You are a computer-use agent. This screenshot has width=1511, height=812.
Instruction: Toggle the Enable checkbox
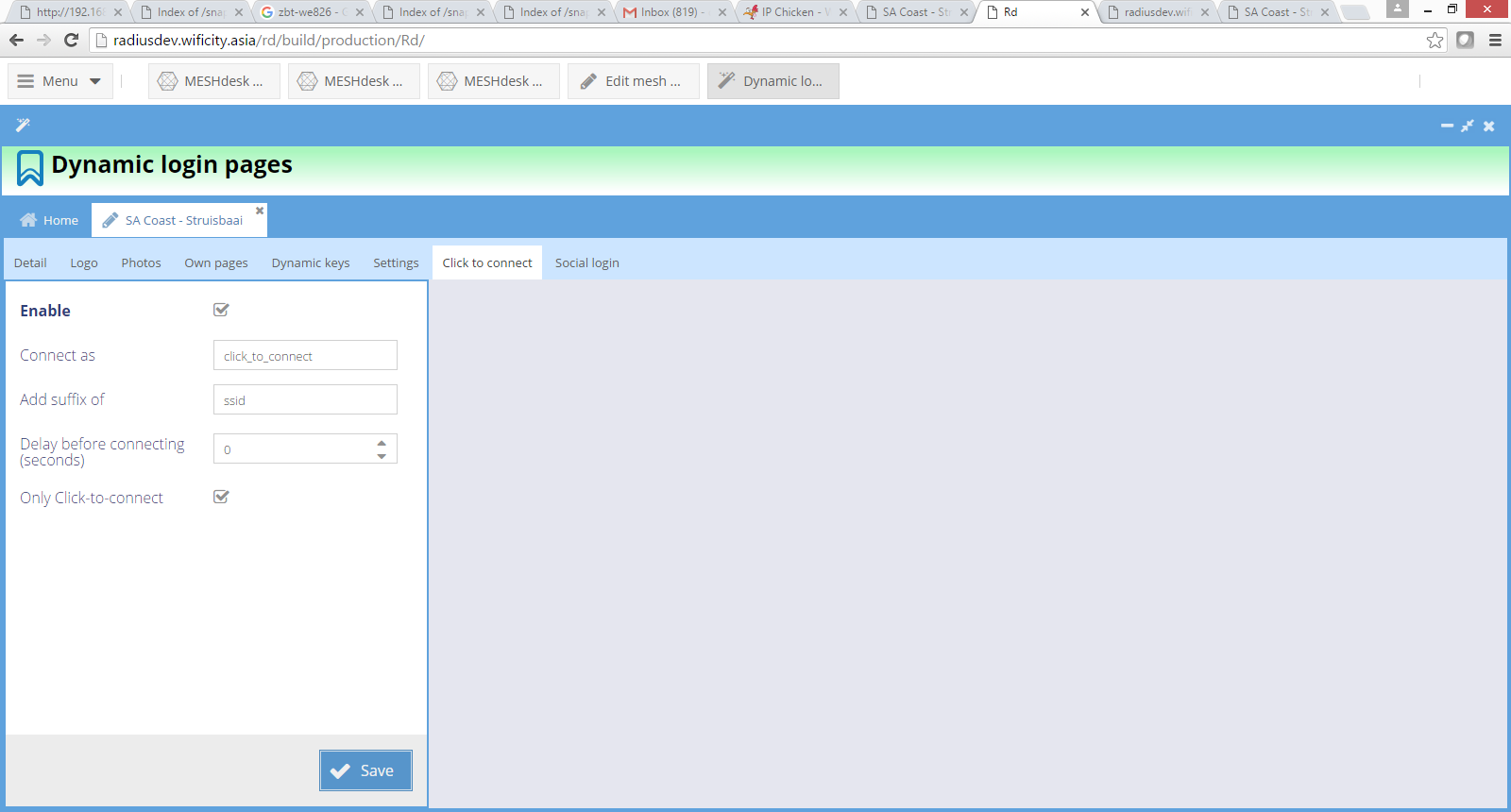pos(222,310)
